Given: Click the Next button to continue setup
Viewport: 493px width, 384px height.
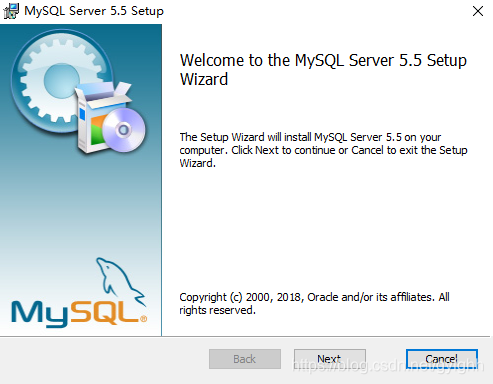Looking at the screenshot, I should click(x=330, y=359).
